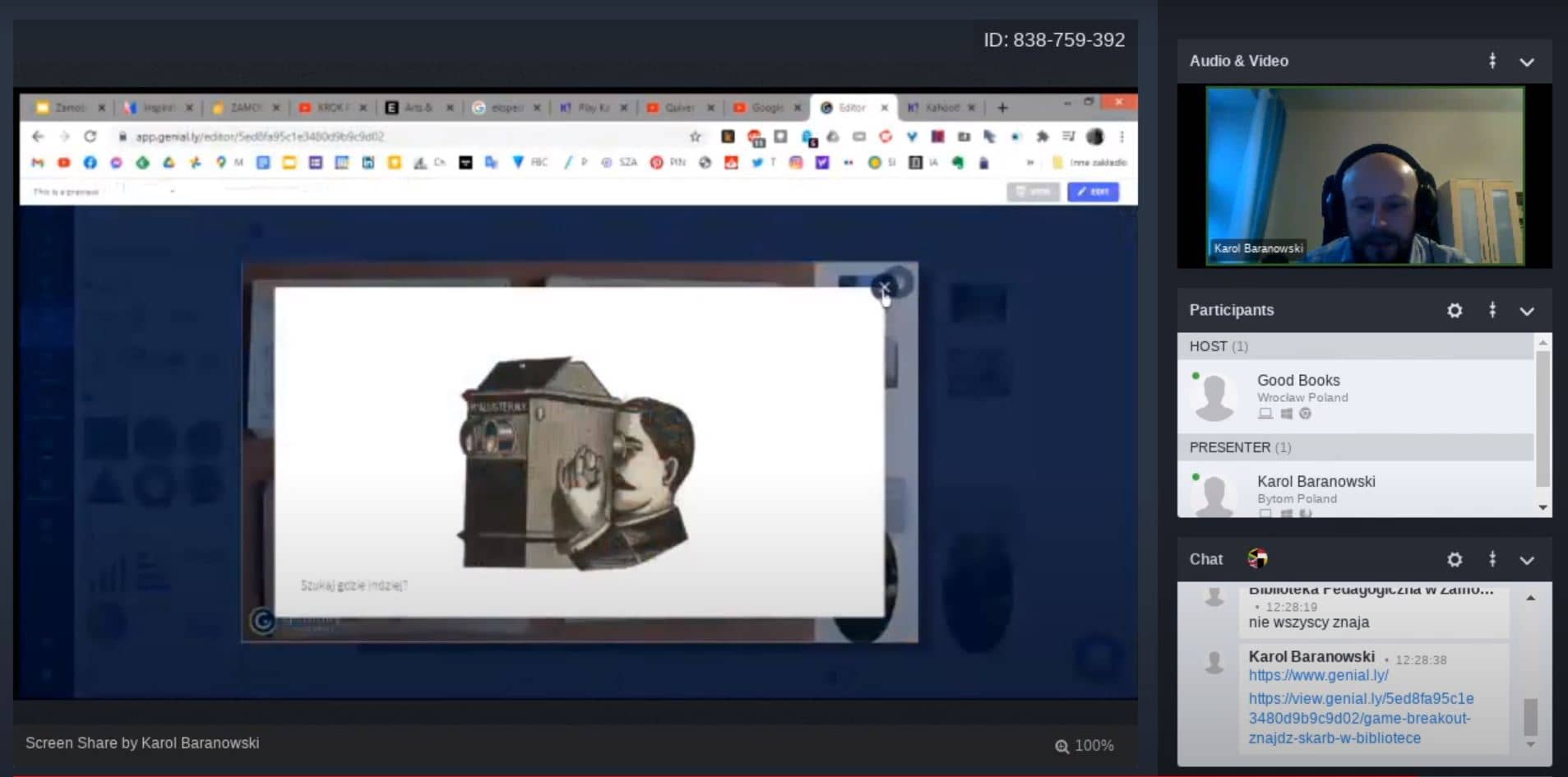The image size is (1568, 777).
Task: Click the vintage camera illustration in popup
Action: click(576, 463)
